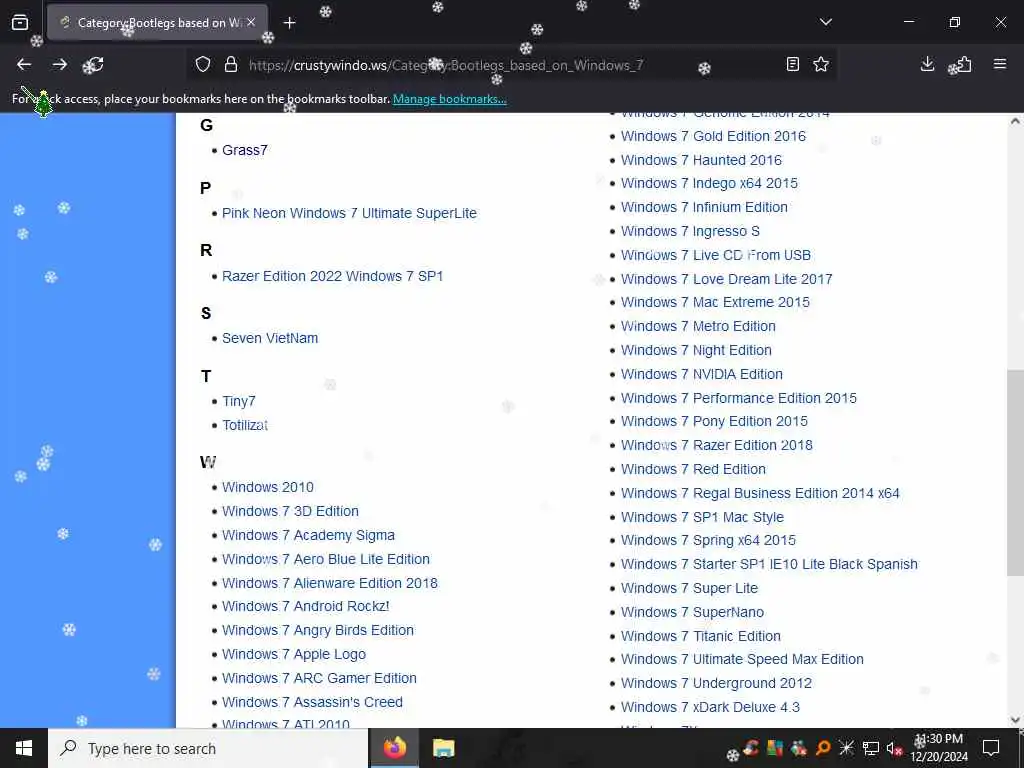Image resolution: width=1024 pixels, height=768 pixels.
Task: Open Windows 7 Titanic Edition link
Action: click(701, 636)
